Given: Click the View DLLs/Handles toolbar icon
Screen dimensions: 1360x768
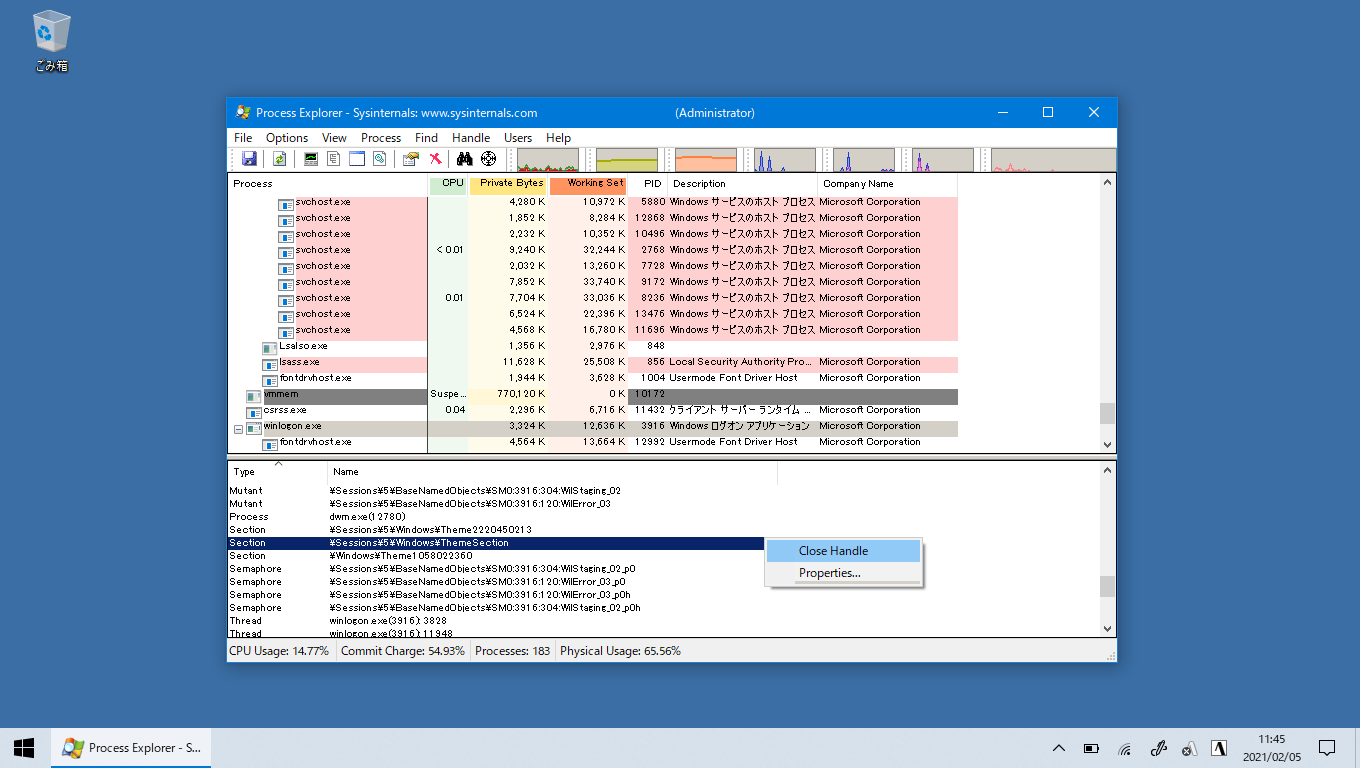Looking at the screenshot, I should point(380,159).
